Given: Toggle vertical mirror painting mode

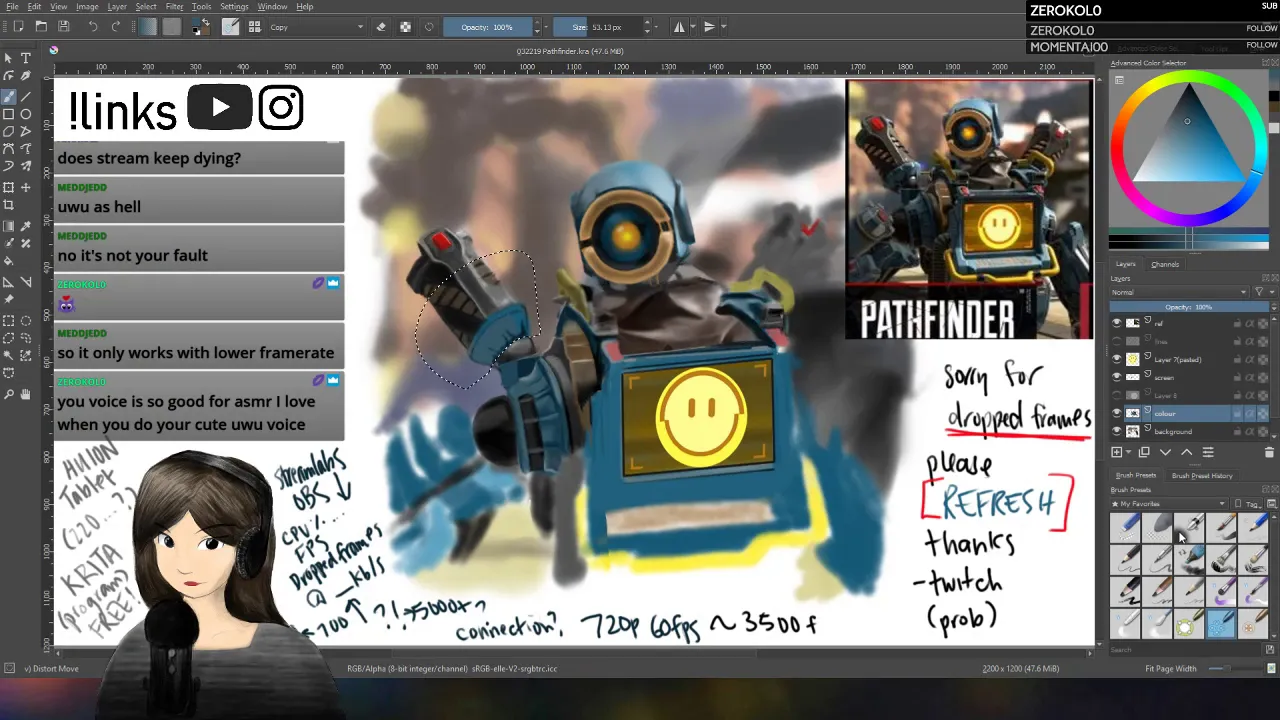Looking at the screenshot, I should pyautogui.click(x=710, y=27).
